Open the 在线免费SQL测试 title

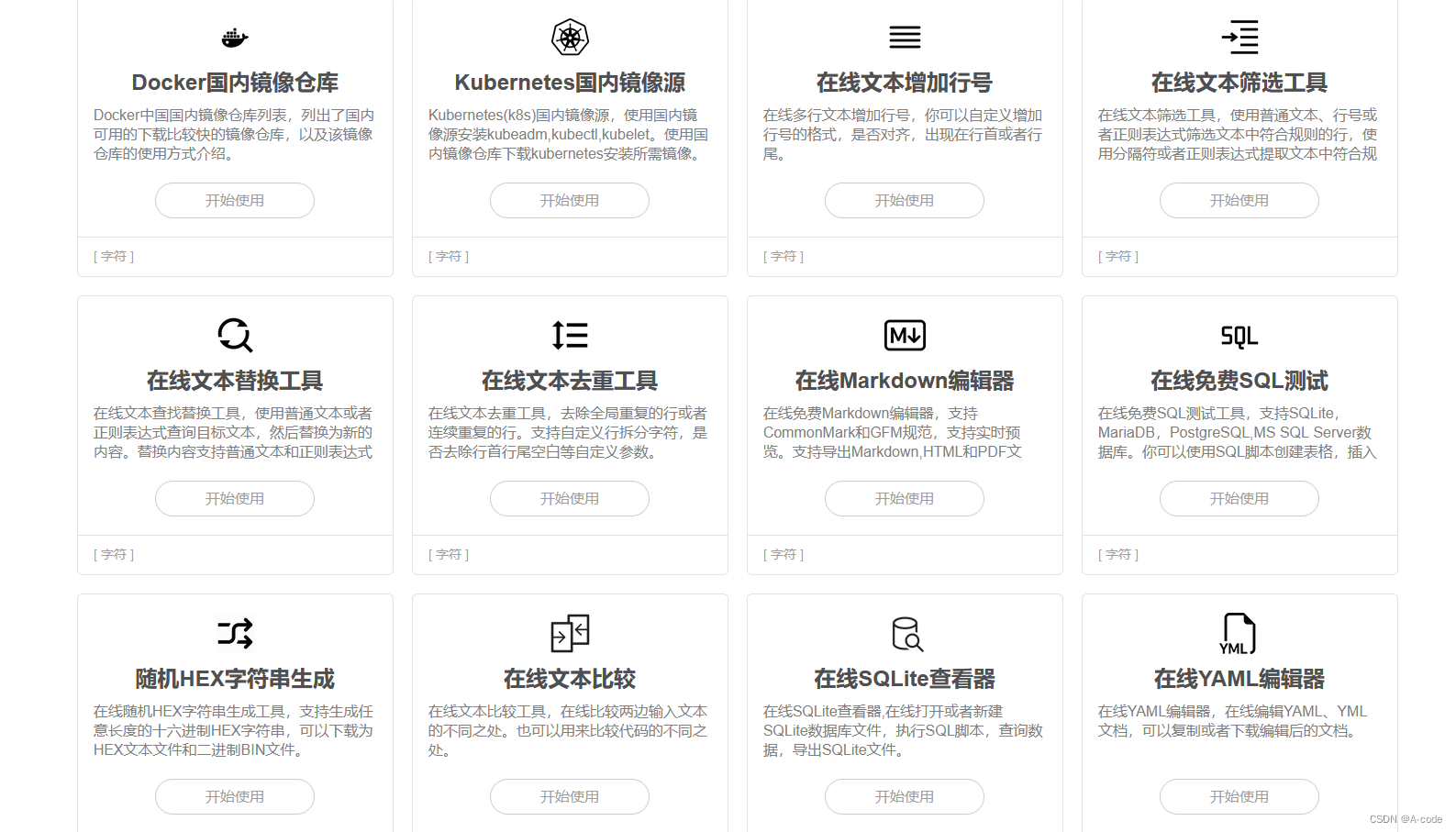1239,381
